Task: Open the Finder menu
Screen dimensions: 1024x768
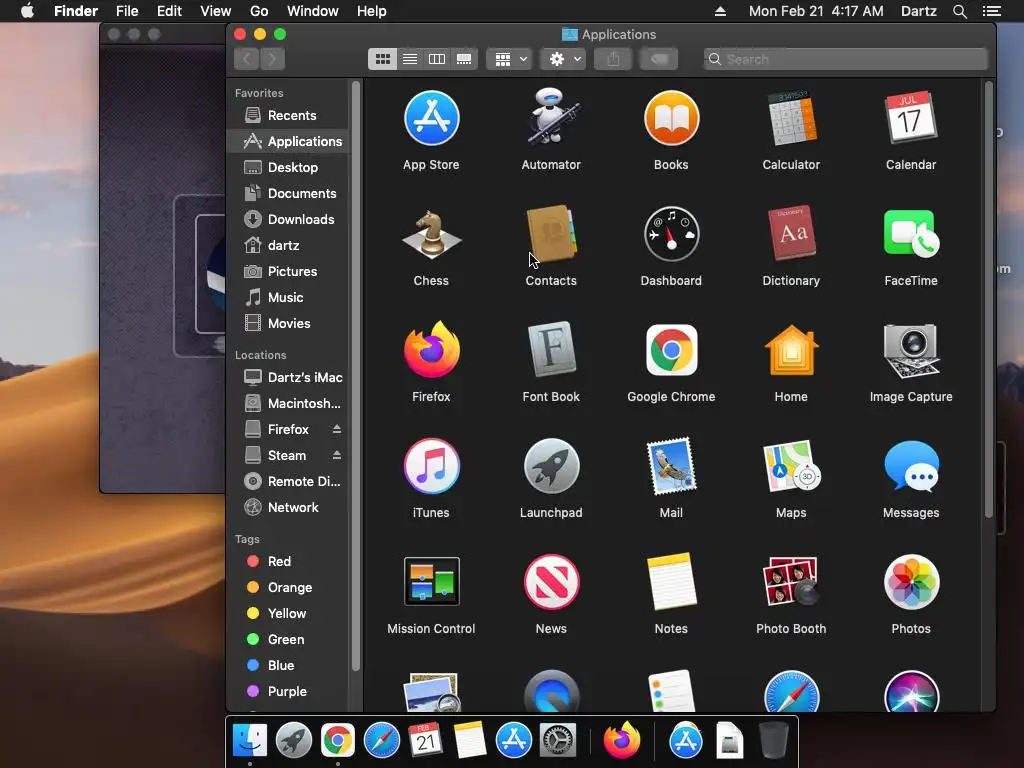Action: coord(76,11)
